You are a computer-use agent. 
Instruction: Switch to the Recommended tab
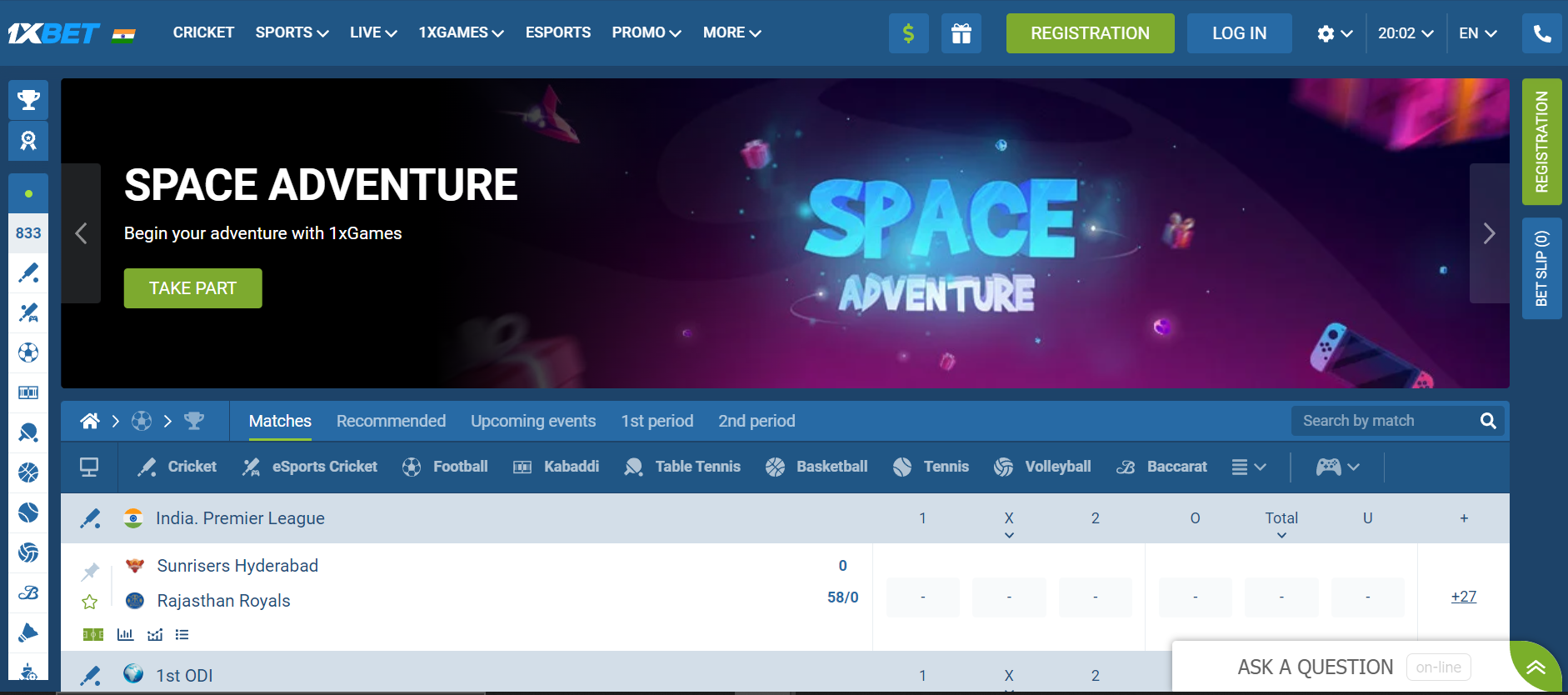[391, 421]
